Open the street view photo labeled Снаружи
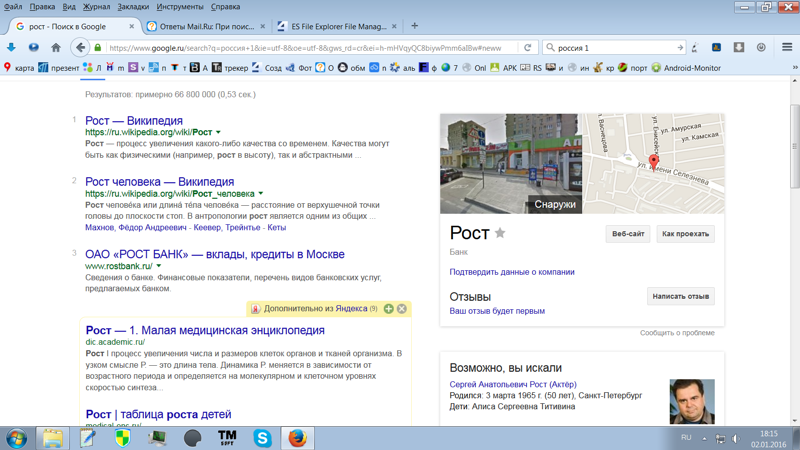800x450 pixels. 511,163
